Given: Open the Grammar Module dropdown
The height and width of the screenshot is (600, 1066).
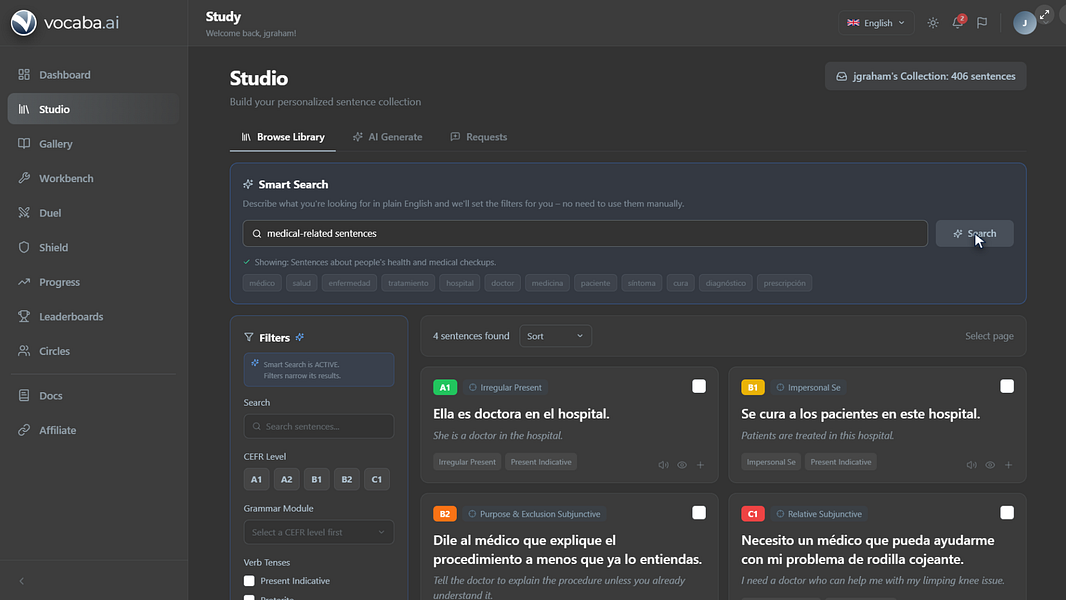Looking at the screenshot, I should point(319,532).
